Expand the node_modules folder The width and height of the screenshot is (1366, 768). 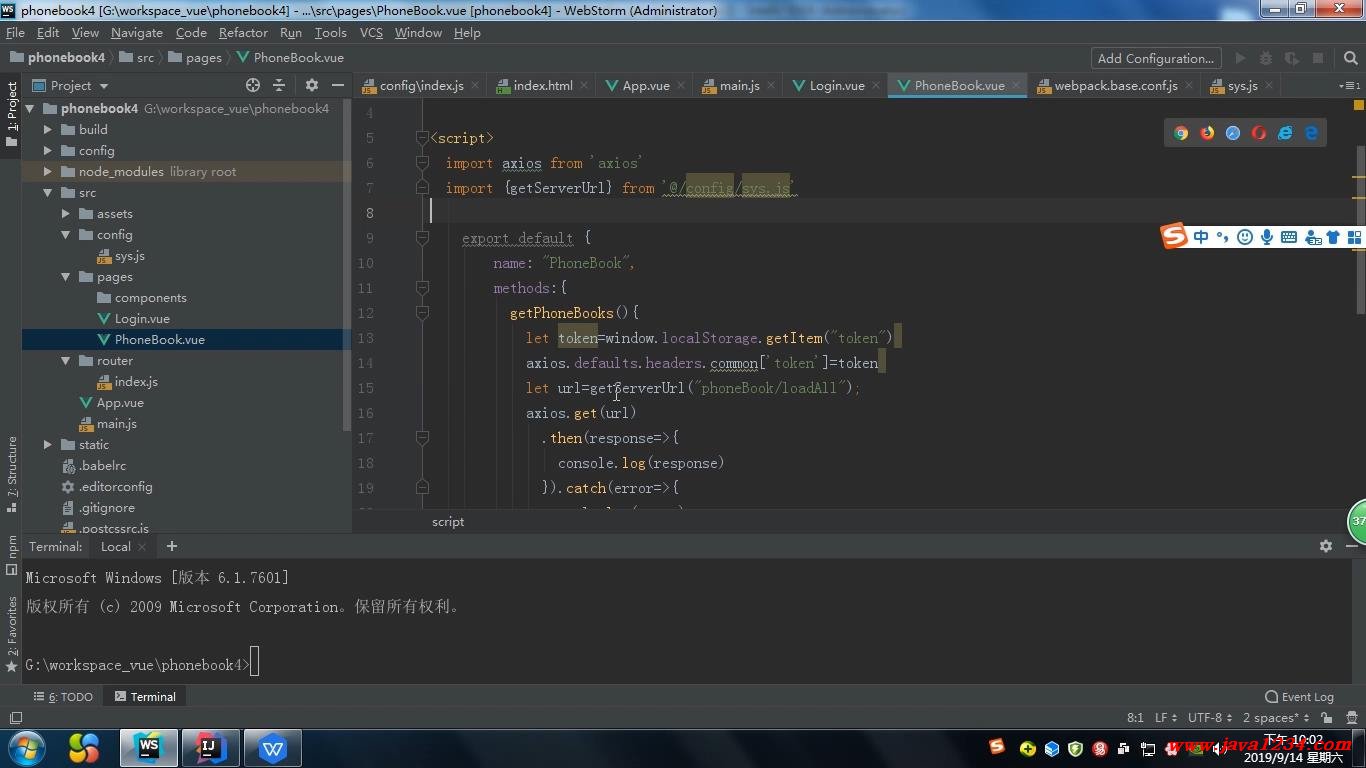[48, 171]
